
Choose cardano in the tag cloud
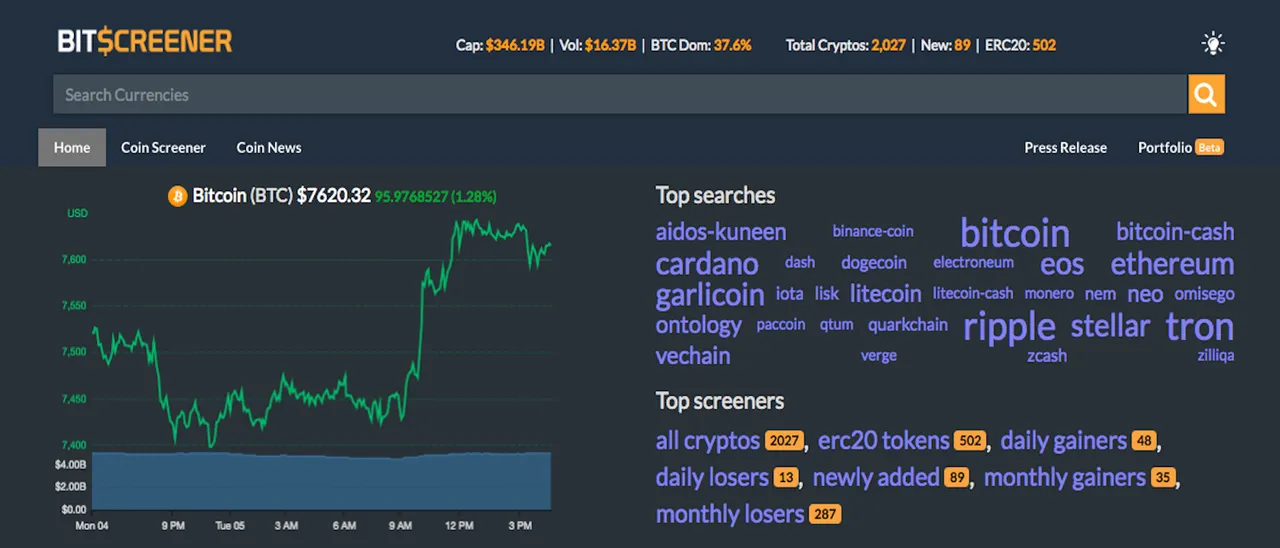tap(707, 264)
